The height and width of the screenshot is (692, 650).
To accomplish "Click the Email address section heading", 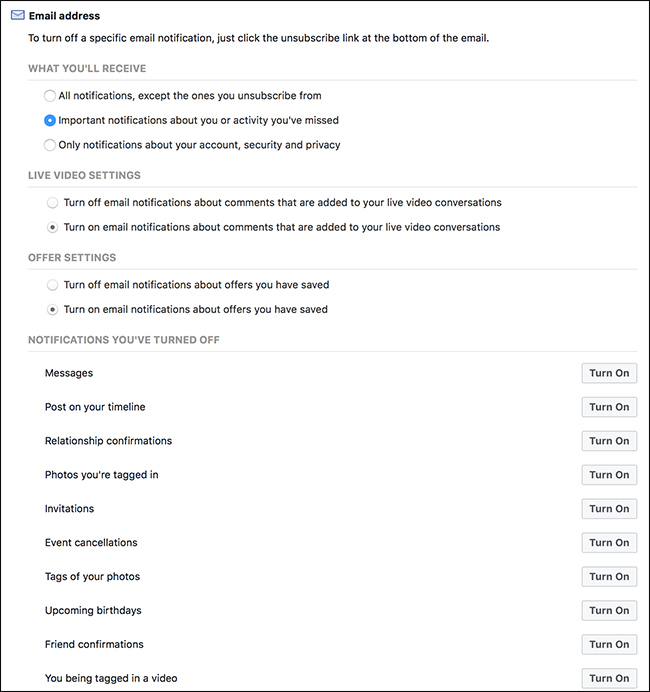I will tap(64, 16).
